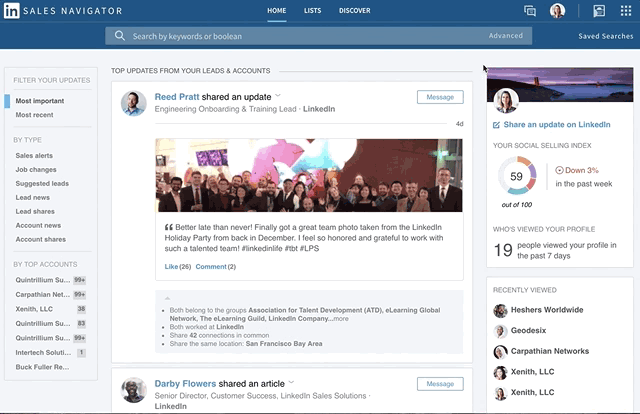Viewport: 640px width, 414px height.
Task: Filter updates by Sales alerts
Action: coord(34,156)
